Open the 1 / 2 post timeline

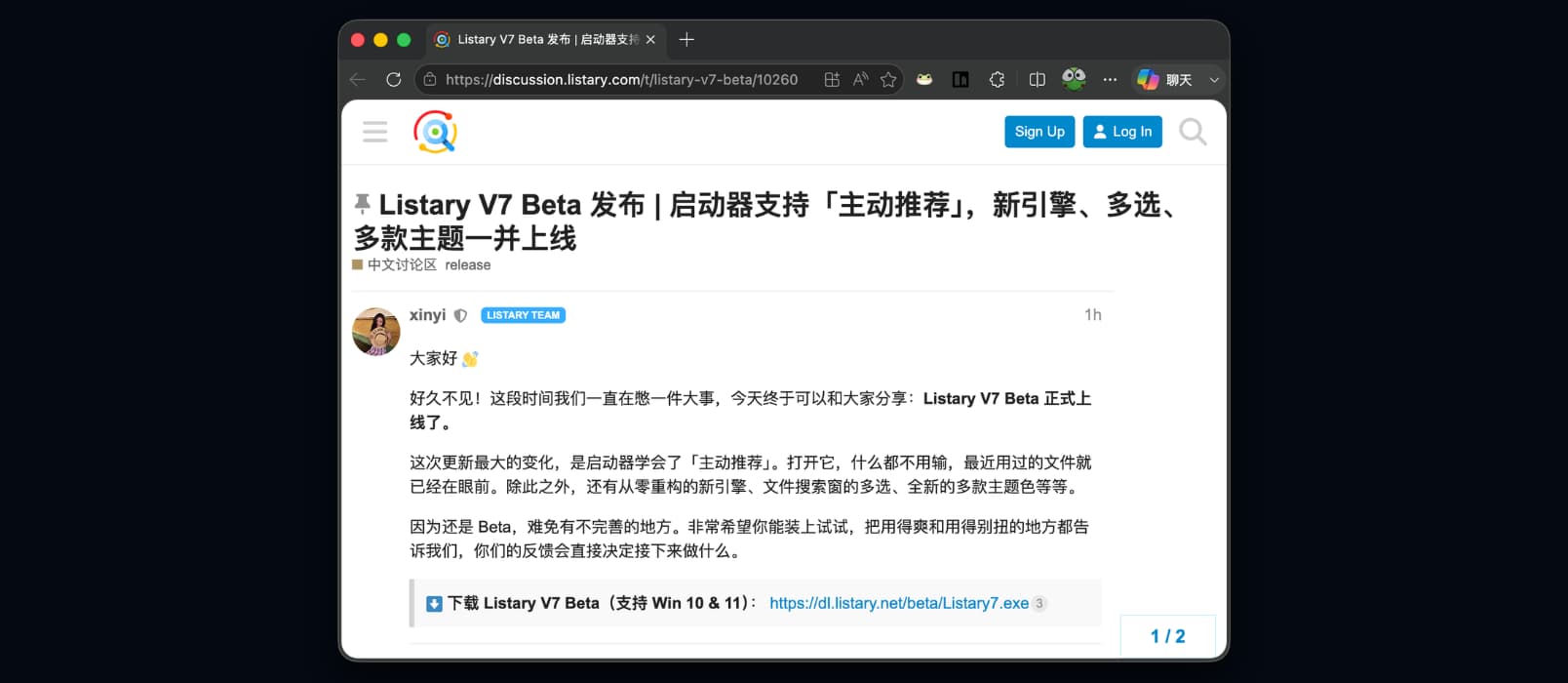1167,636
